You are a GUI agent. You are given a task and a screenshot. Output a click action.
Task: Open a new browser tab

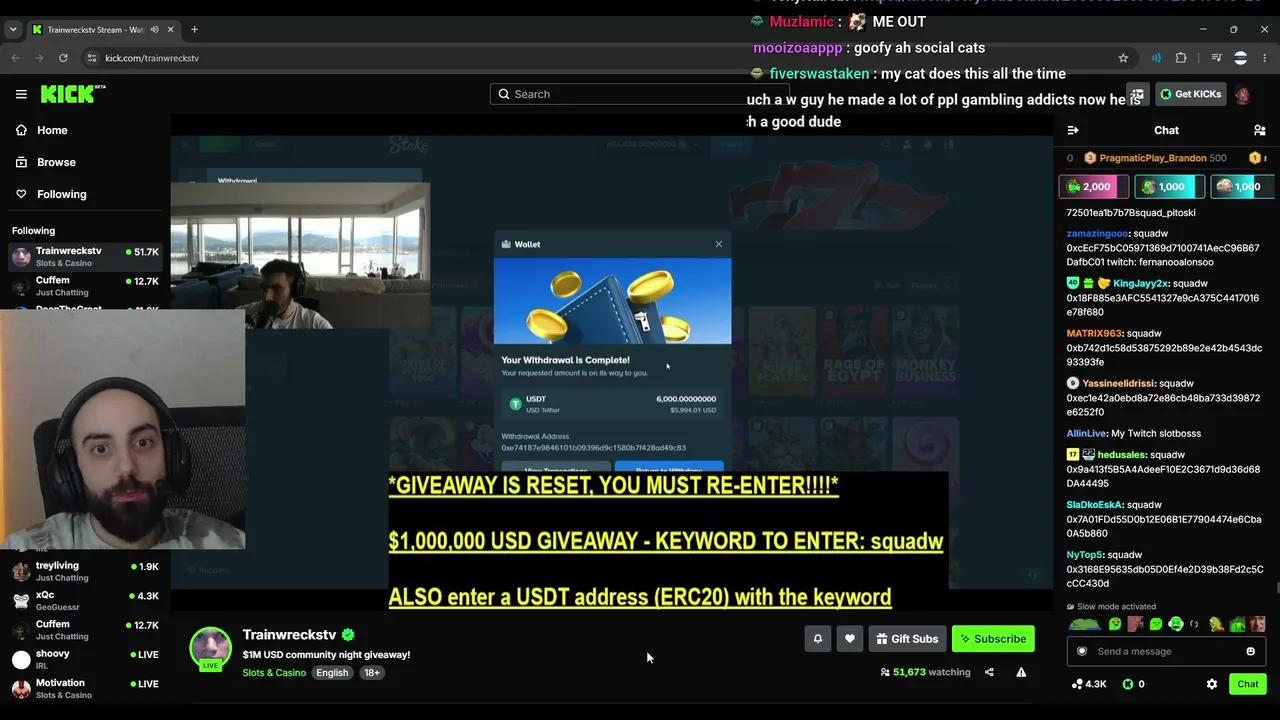(x=194, y=29)
